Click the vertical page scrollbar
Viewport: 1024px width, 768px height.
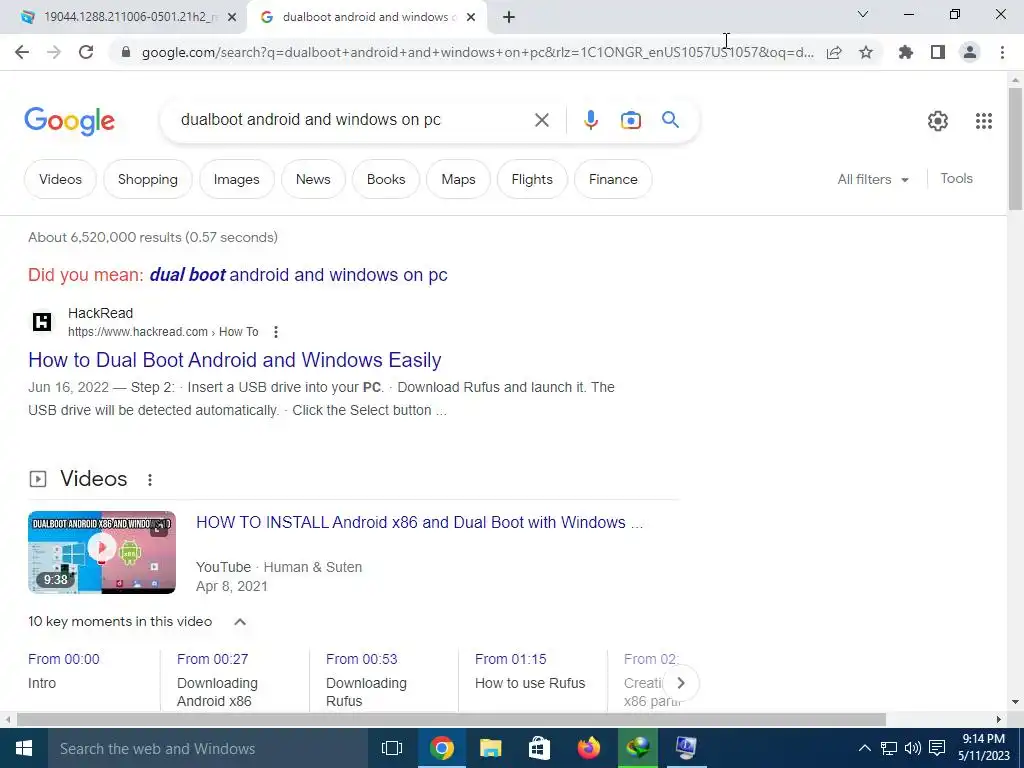point(1015,149)
